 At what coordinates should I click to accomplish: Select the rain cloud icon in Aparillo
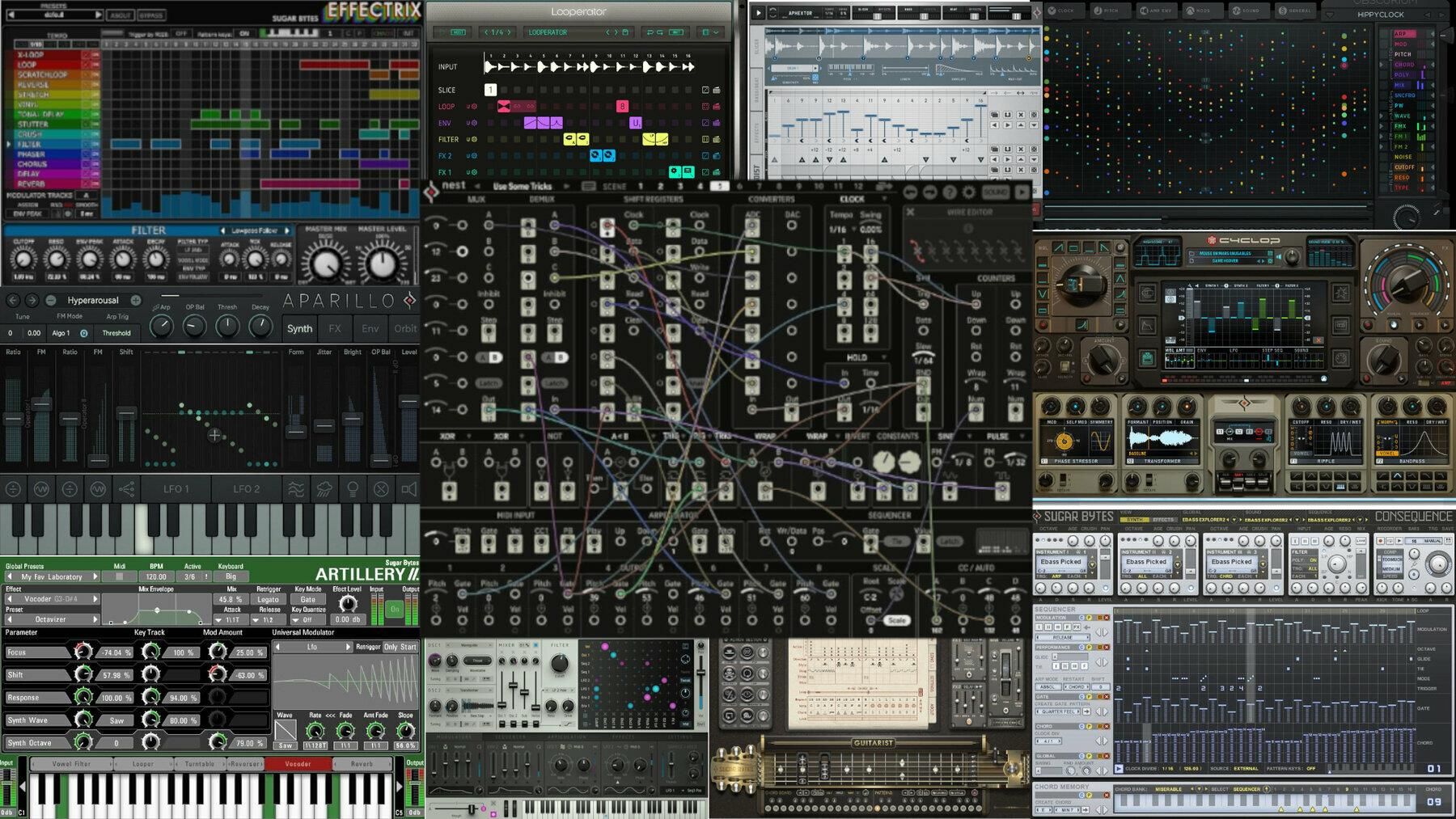pos(324,488)
